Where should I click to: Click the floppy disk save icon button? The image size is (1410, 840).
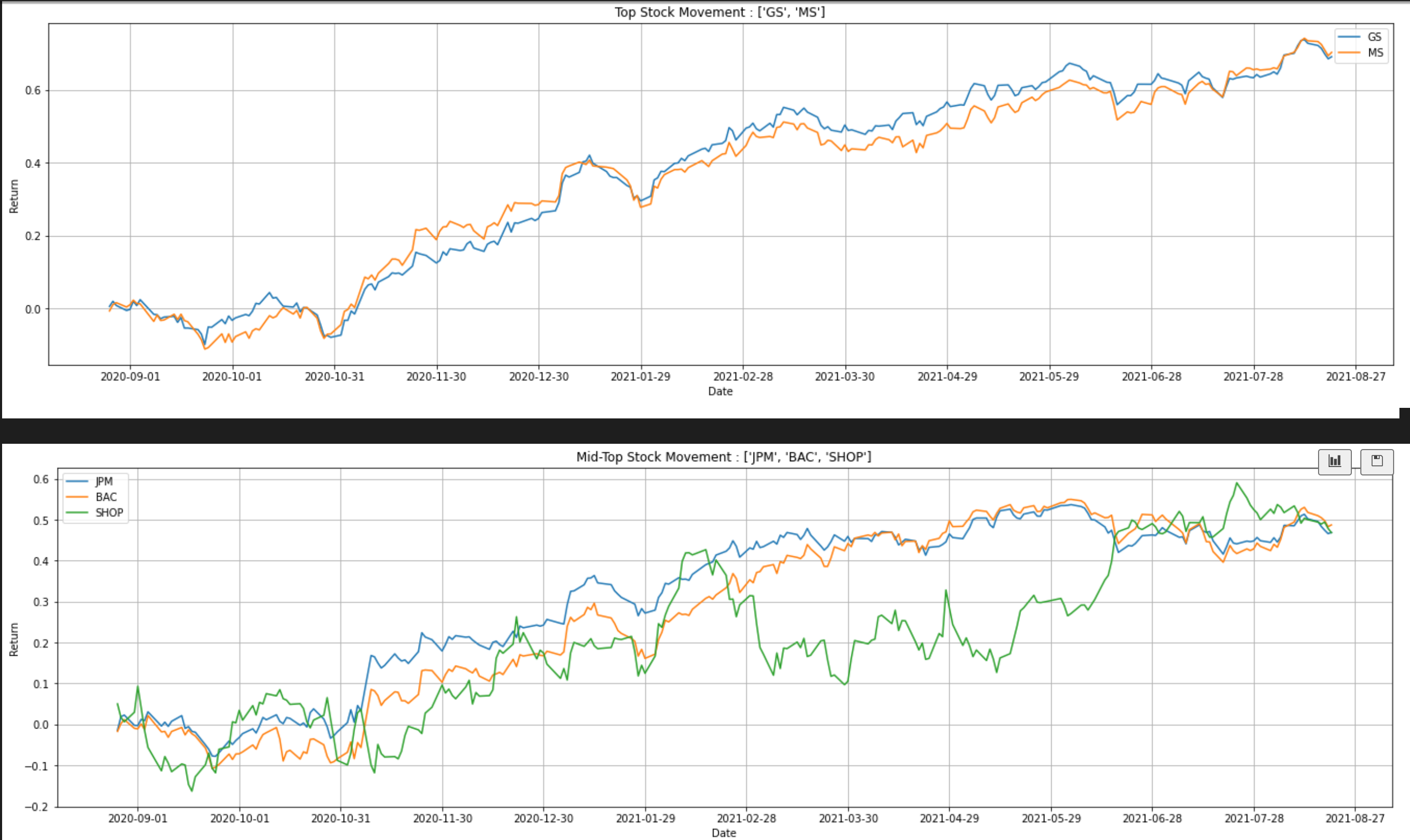[x=1377, y=461]
